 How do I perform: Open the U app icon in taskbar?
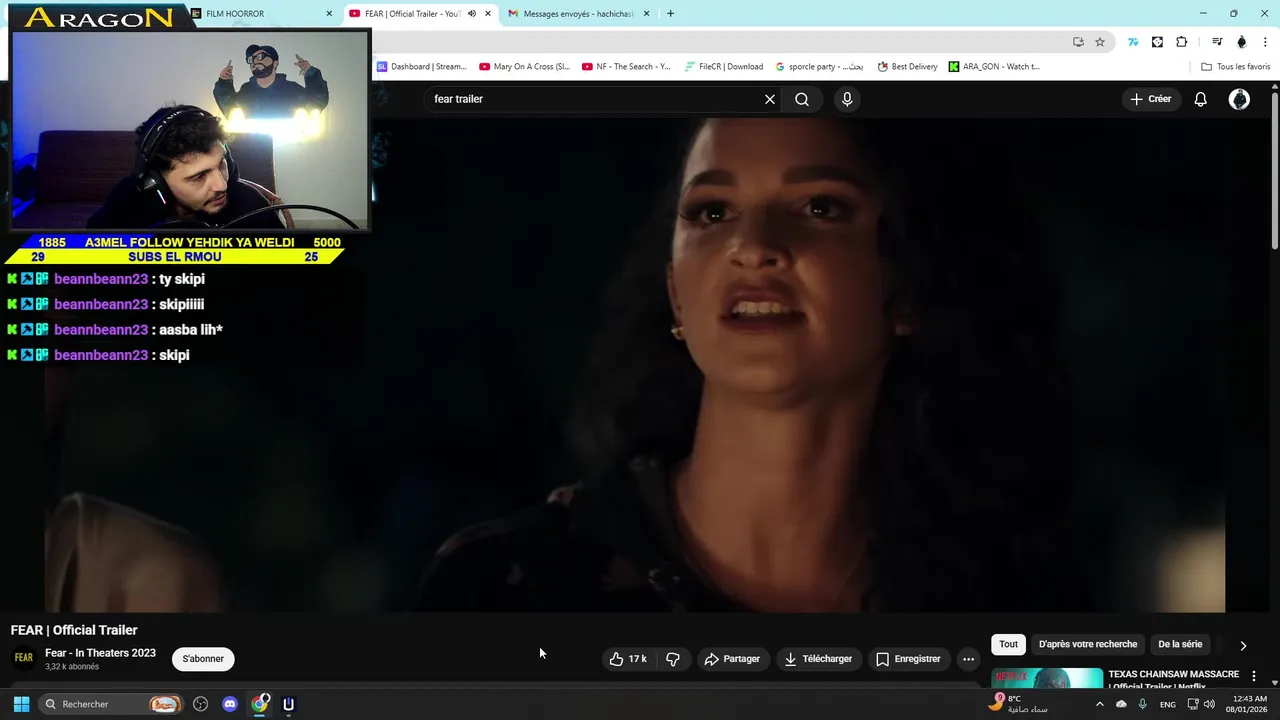[289, 704]
